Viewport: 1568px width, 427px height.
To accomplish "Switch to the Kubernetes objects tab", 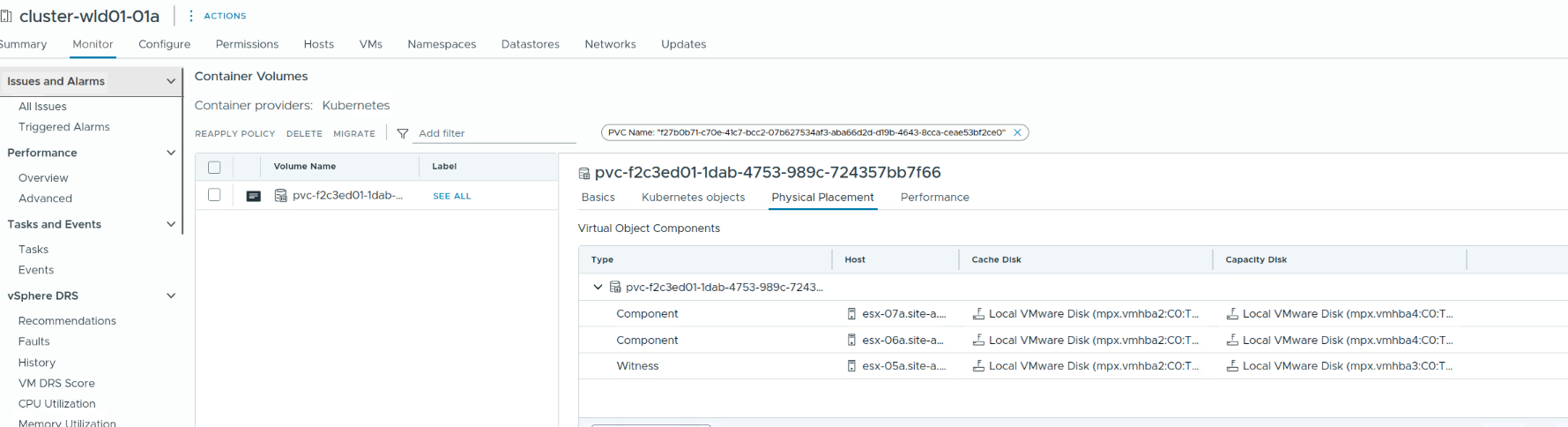I will [x=693, y=198].
